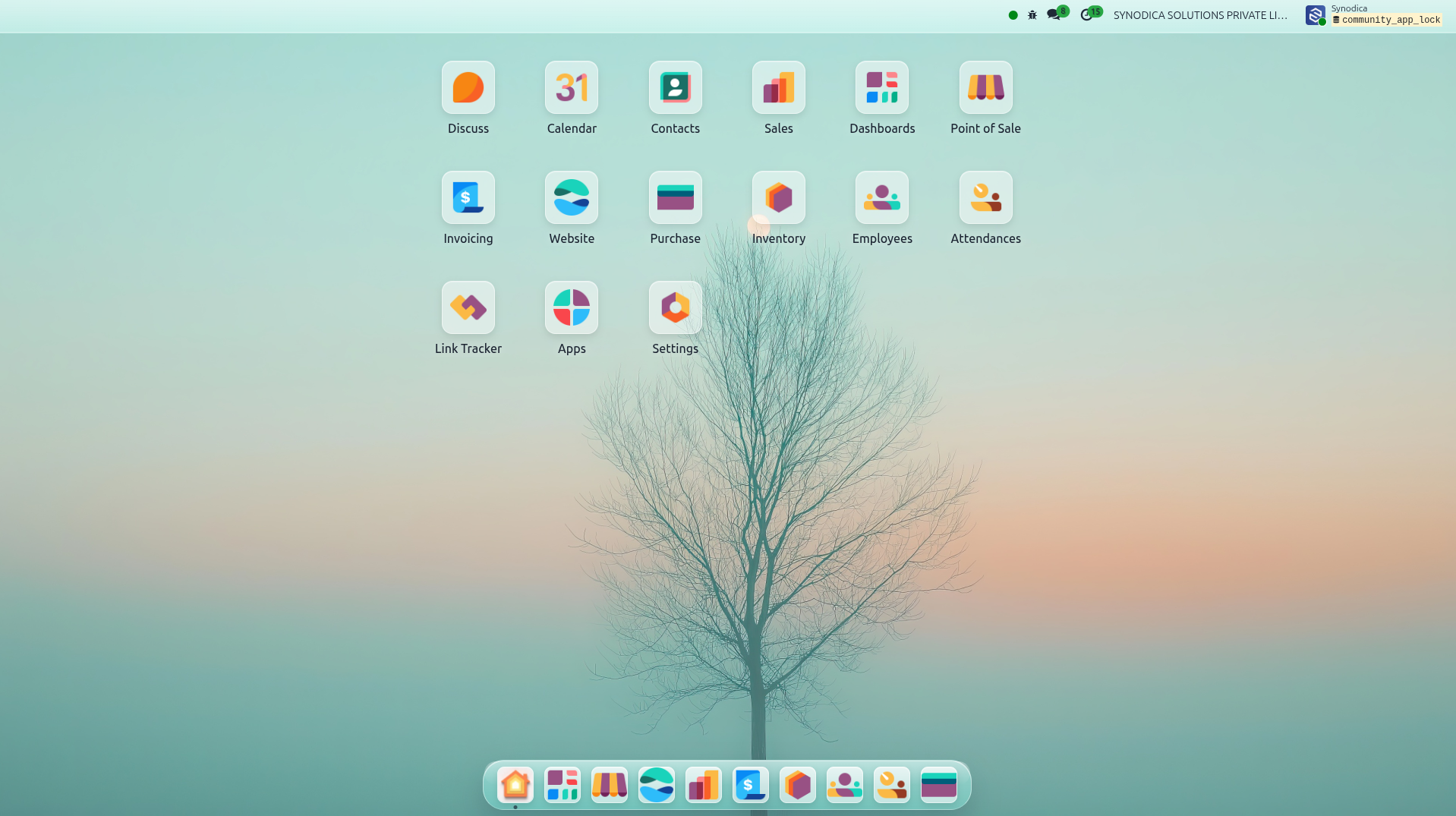Open activities clock icon in top bar
This screenshot has width=1456, height=816.
(x=1086, y=15)
